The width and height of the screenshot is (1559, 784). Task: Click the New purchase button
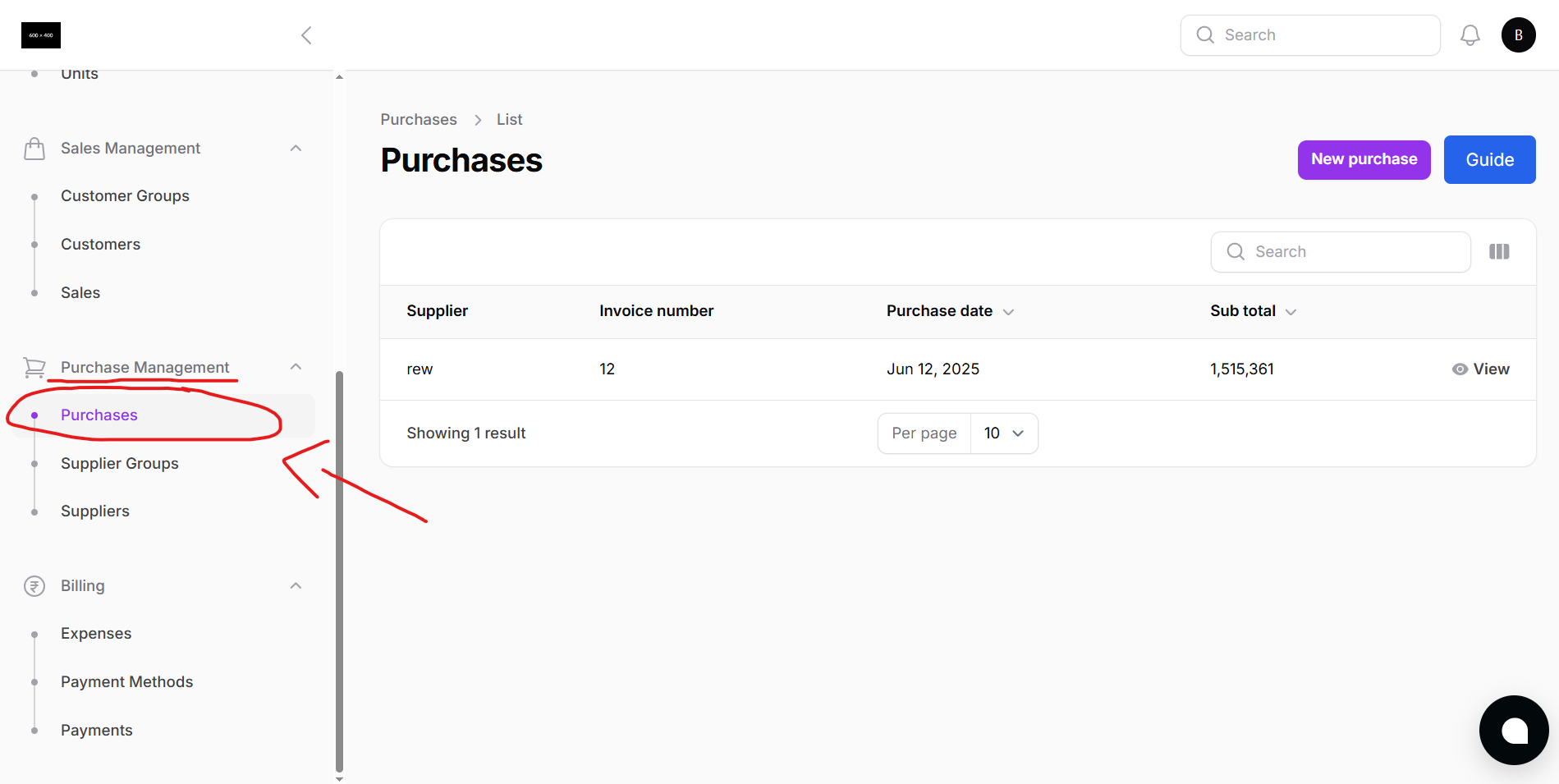(x=1364, y=159)
